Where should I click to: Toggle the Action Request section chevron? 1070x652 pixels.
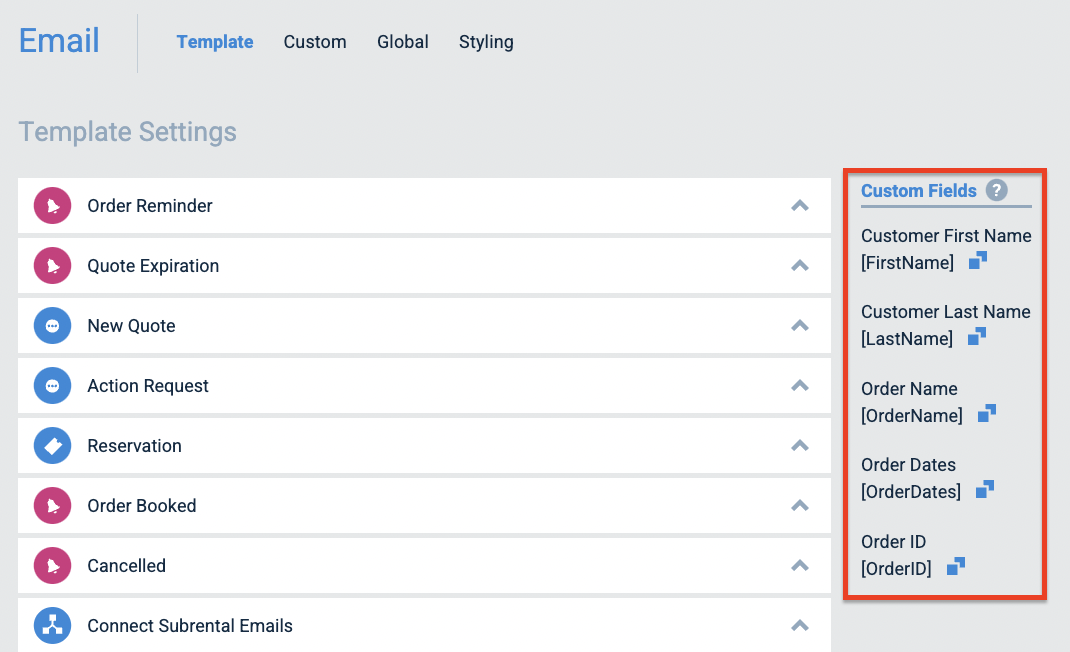click(x=800, y=386)
